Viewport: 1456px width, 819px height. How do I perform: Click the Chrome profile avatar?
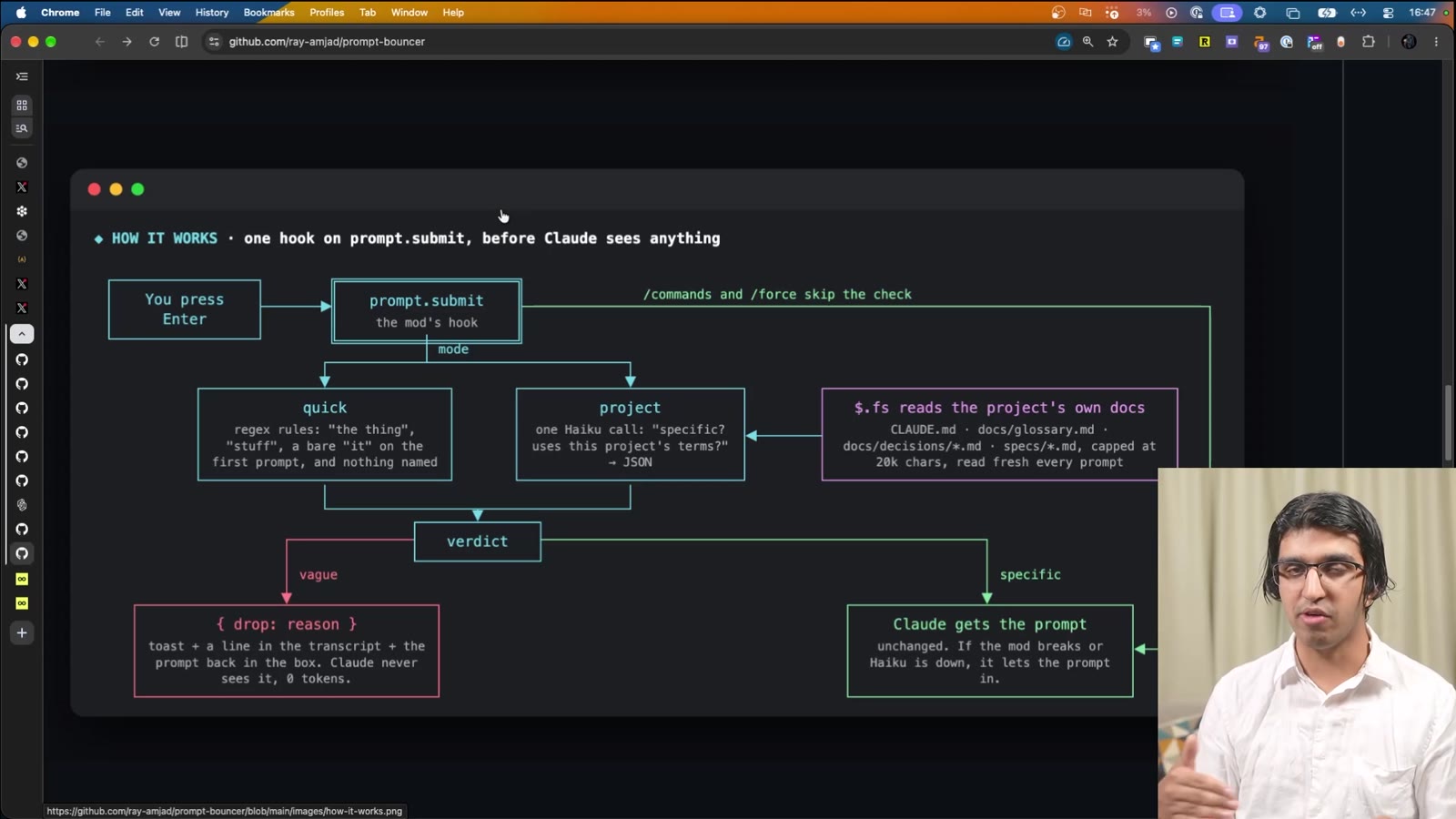[x=1409, y=42]
